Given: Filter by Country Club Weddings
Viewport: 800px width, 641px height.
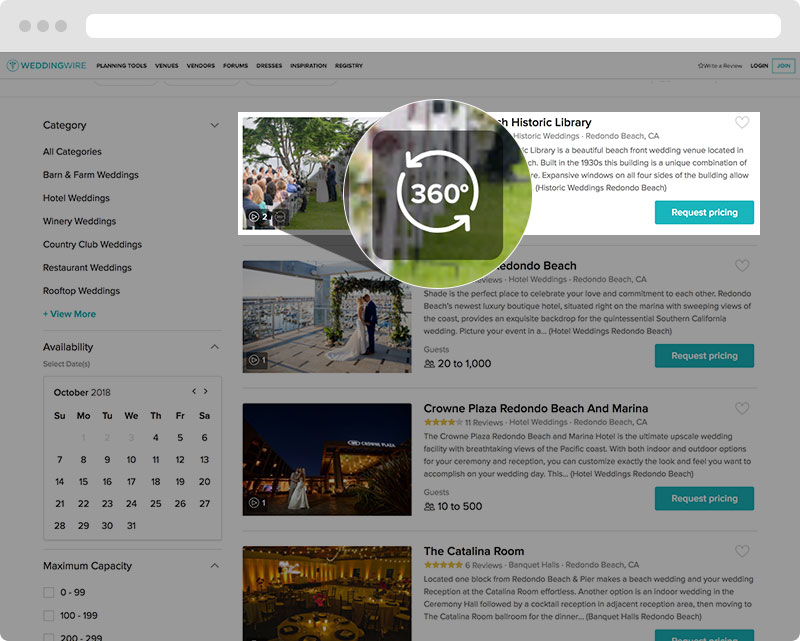Looking at the screenshot, I should [92, 244].
